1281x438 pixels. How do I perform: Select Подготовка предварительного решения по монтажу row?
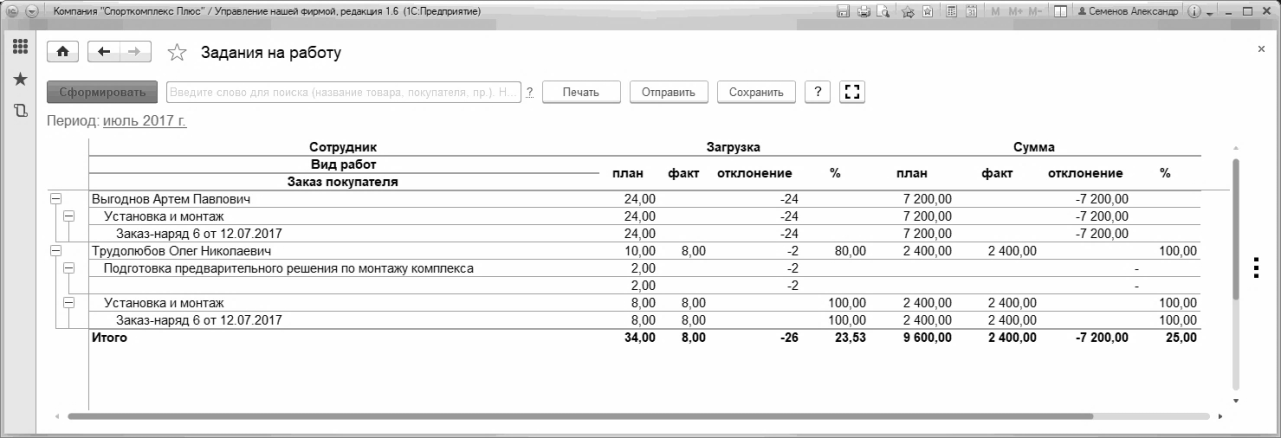pos(343,268)
